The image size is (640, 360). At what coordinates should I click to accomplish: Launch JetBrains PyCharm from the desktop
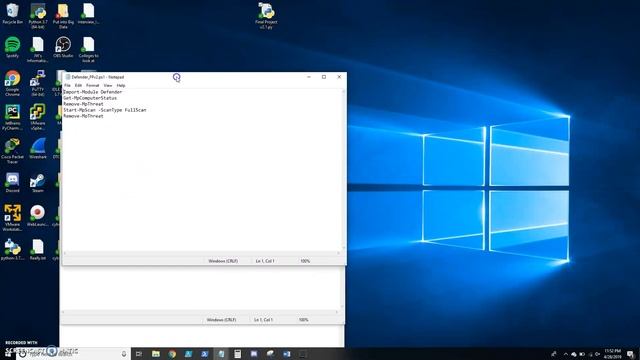pos(12,117)
